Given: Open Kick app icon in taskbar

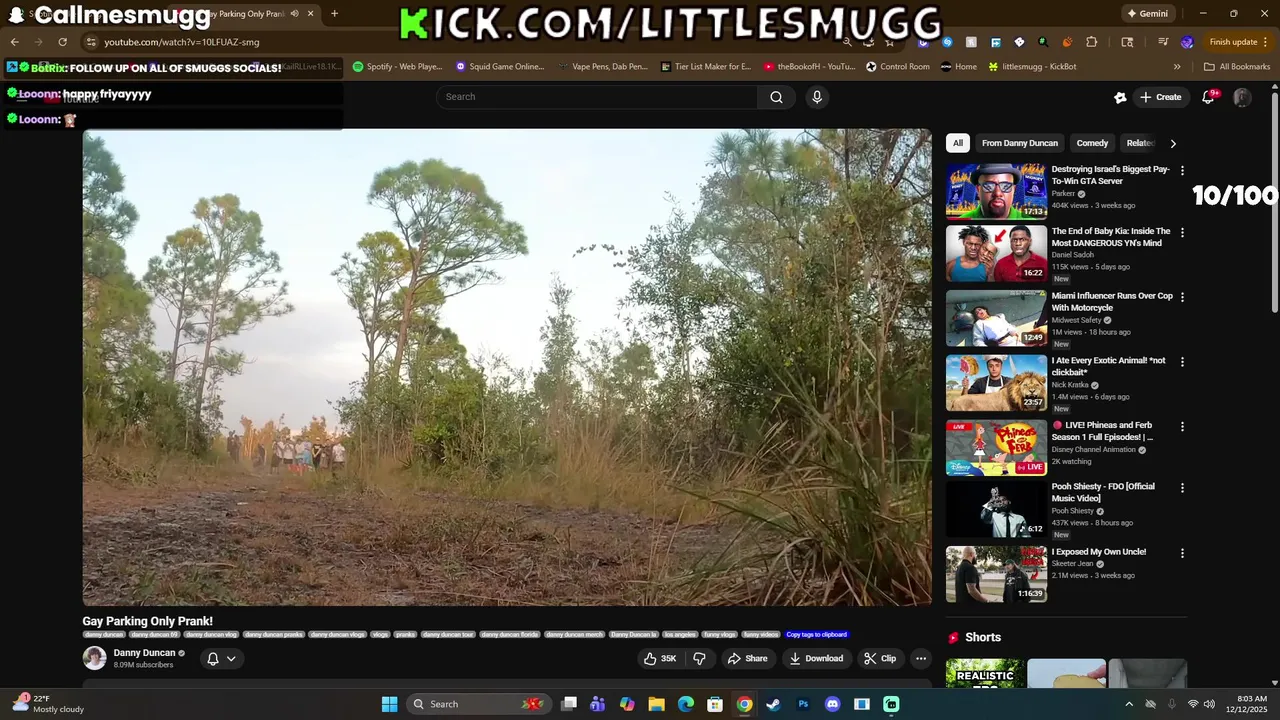Looking at the screenshot, I should [x=891, y=704].
